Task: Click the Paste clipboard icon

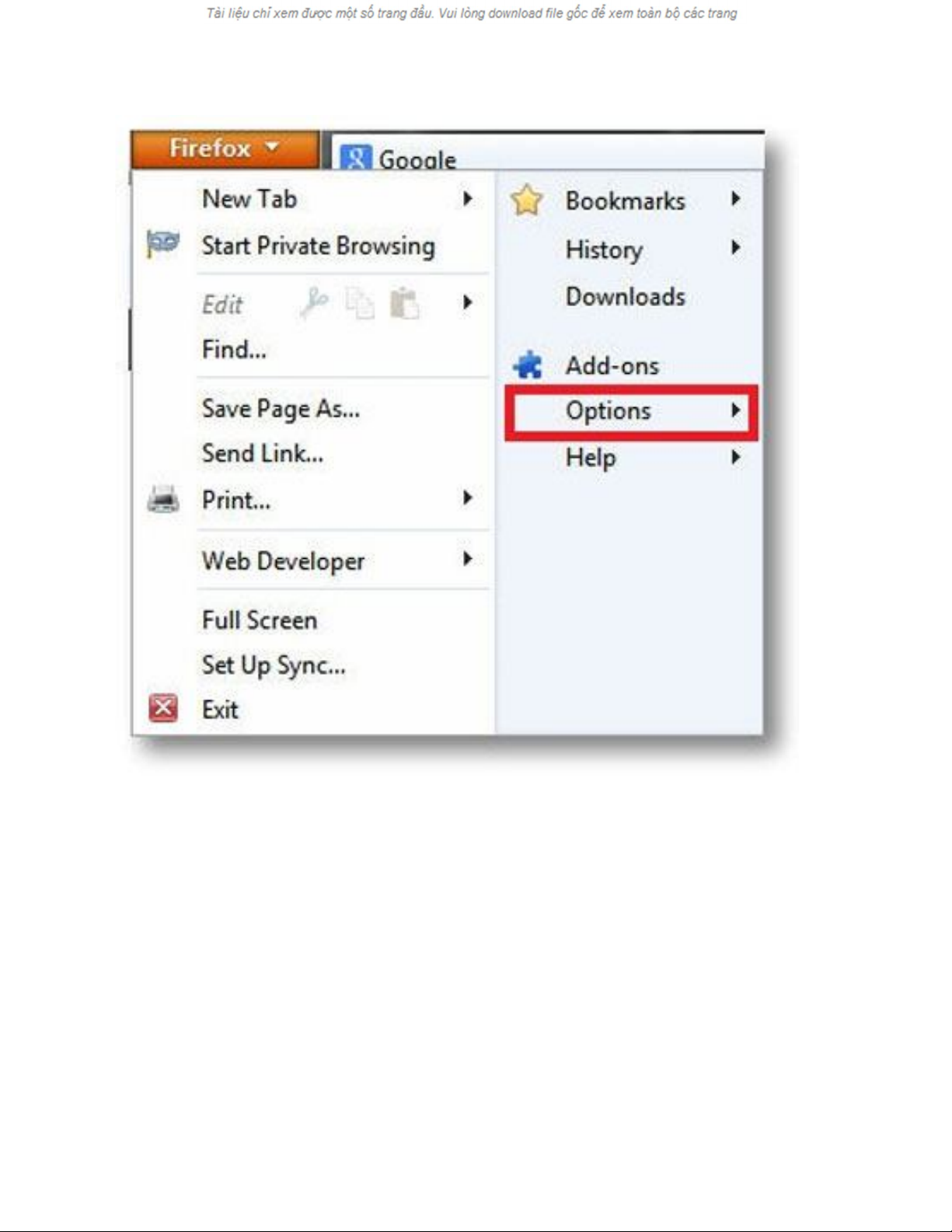Action: (x=404, y=303)
